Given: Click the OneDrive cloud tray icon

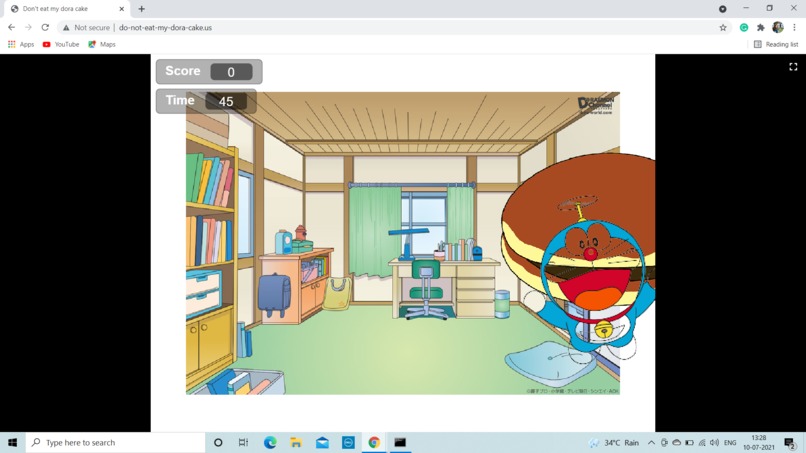Looking at the screenshot, I should click(676, 442).
